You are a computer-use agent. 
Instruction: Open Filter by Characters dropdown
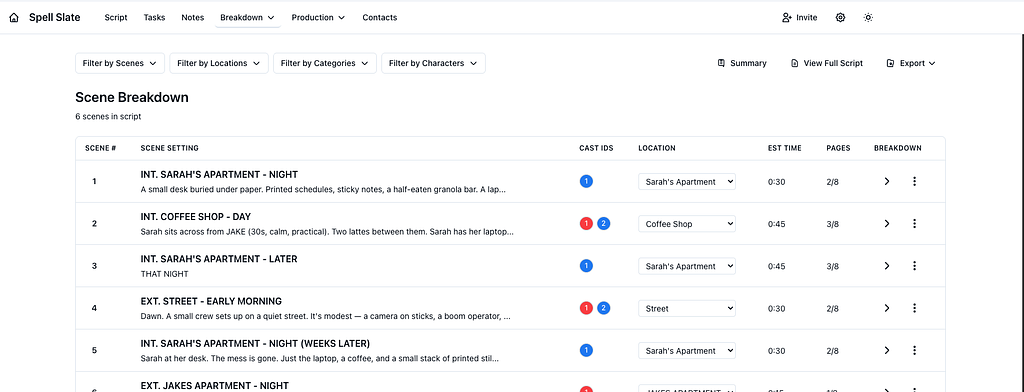[x=433, y=63]
